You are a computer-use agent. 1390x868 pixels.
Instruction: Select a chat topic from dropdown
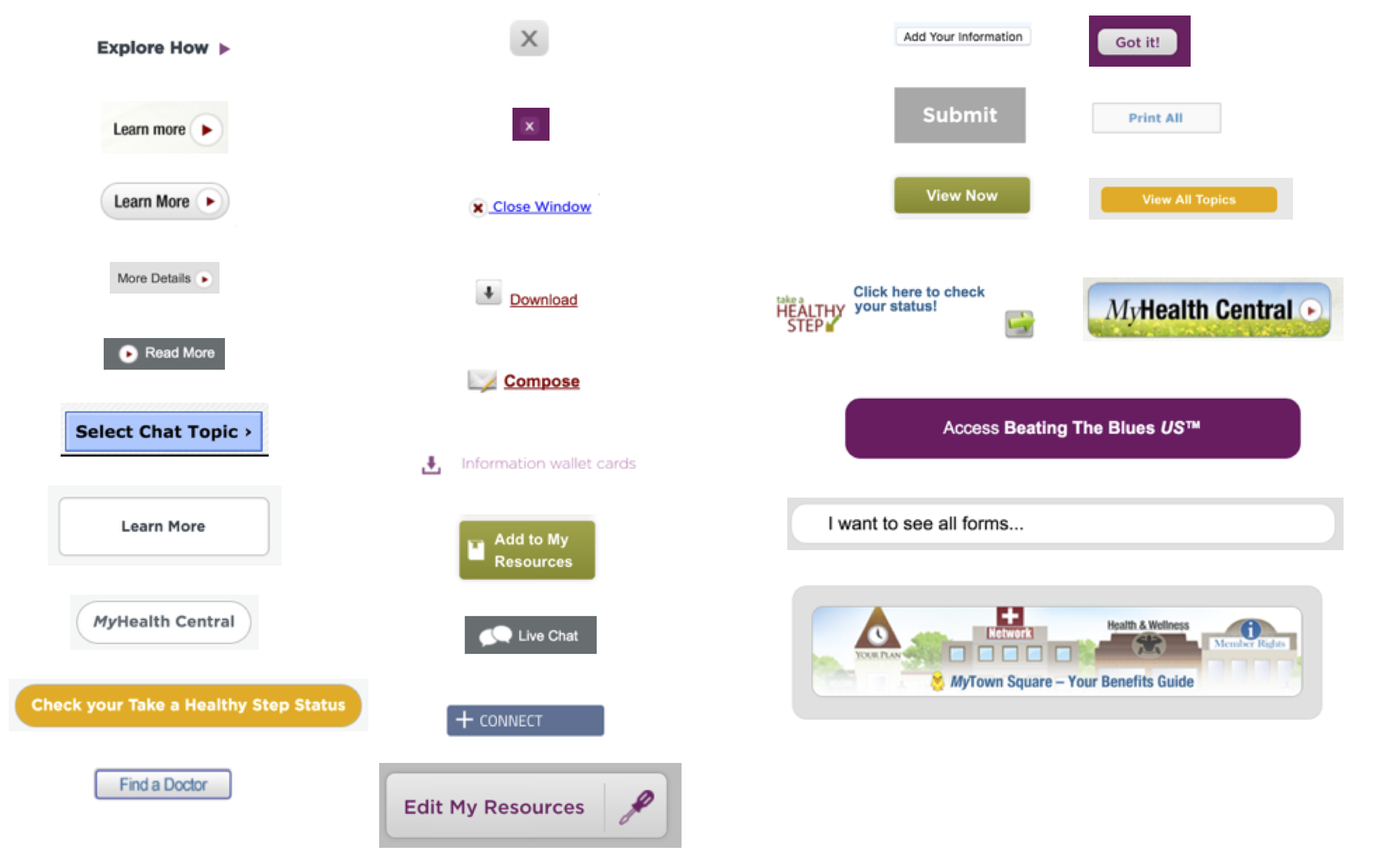162,431
